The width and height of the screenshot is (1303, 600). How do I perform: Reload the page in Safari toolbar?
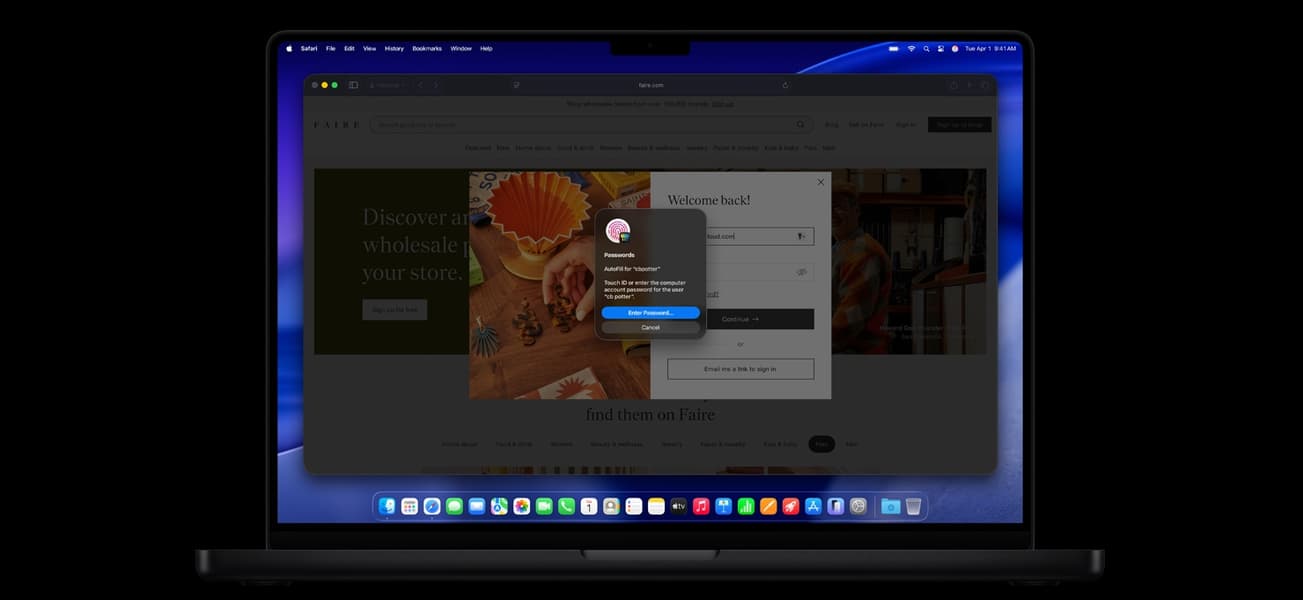pyautogui.click(x=785, y=85)
